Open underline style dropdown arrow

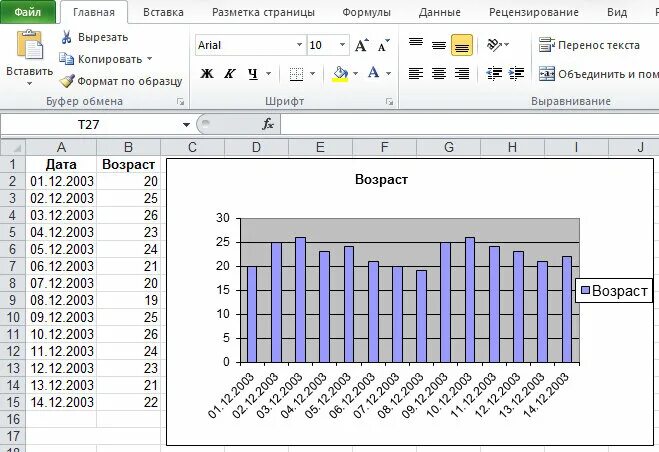tap(268, 74)
